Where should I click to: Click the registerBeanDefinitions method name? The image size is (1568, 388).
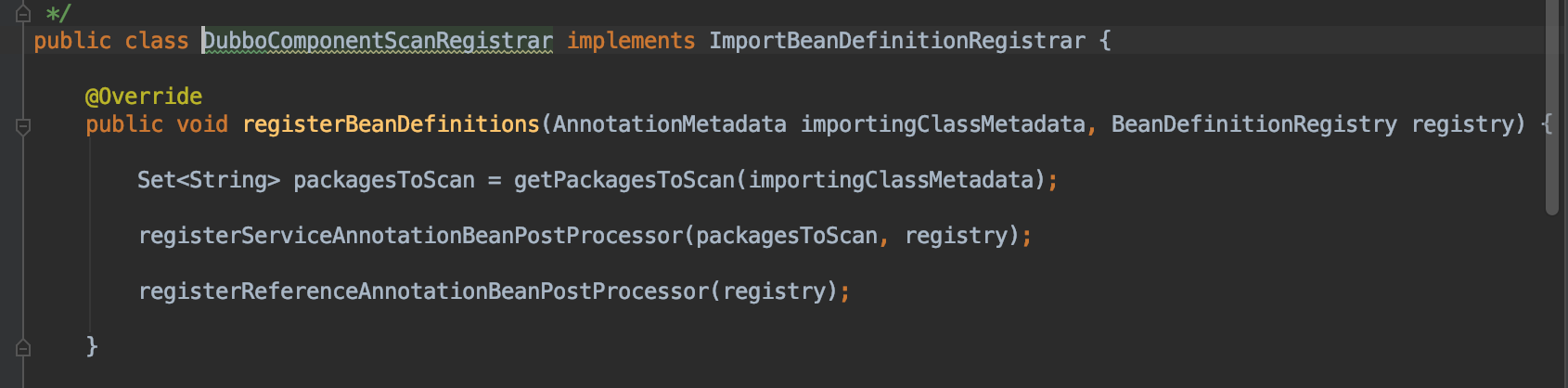point(390,124)
